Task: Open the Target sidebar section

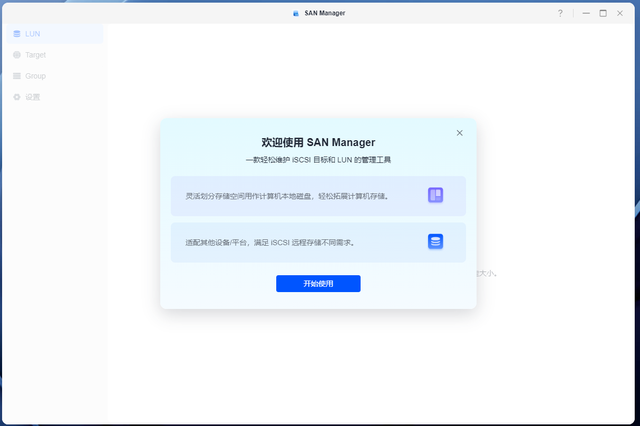Action: click(55, 55)
